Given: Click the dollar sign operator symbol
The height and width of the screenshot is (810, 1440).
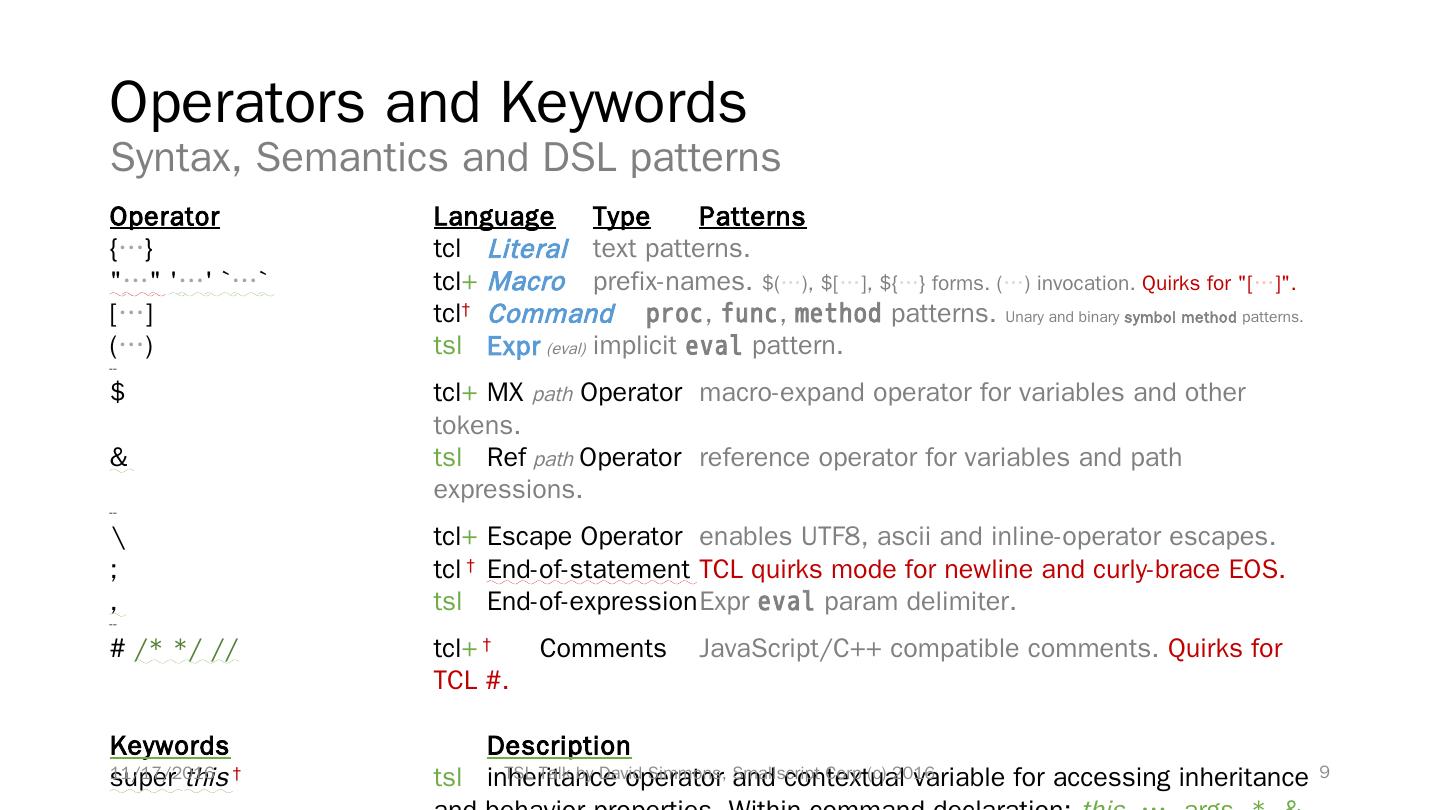Looking at the screenshot, I should tap(118, 392).
